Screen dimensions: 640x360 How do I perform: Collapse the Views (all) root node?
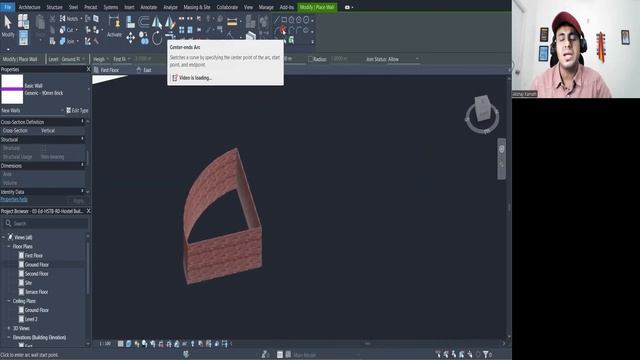(x=4, y=237)
